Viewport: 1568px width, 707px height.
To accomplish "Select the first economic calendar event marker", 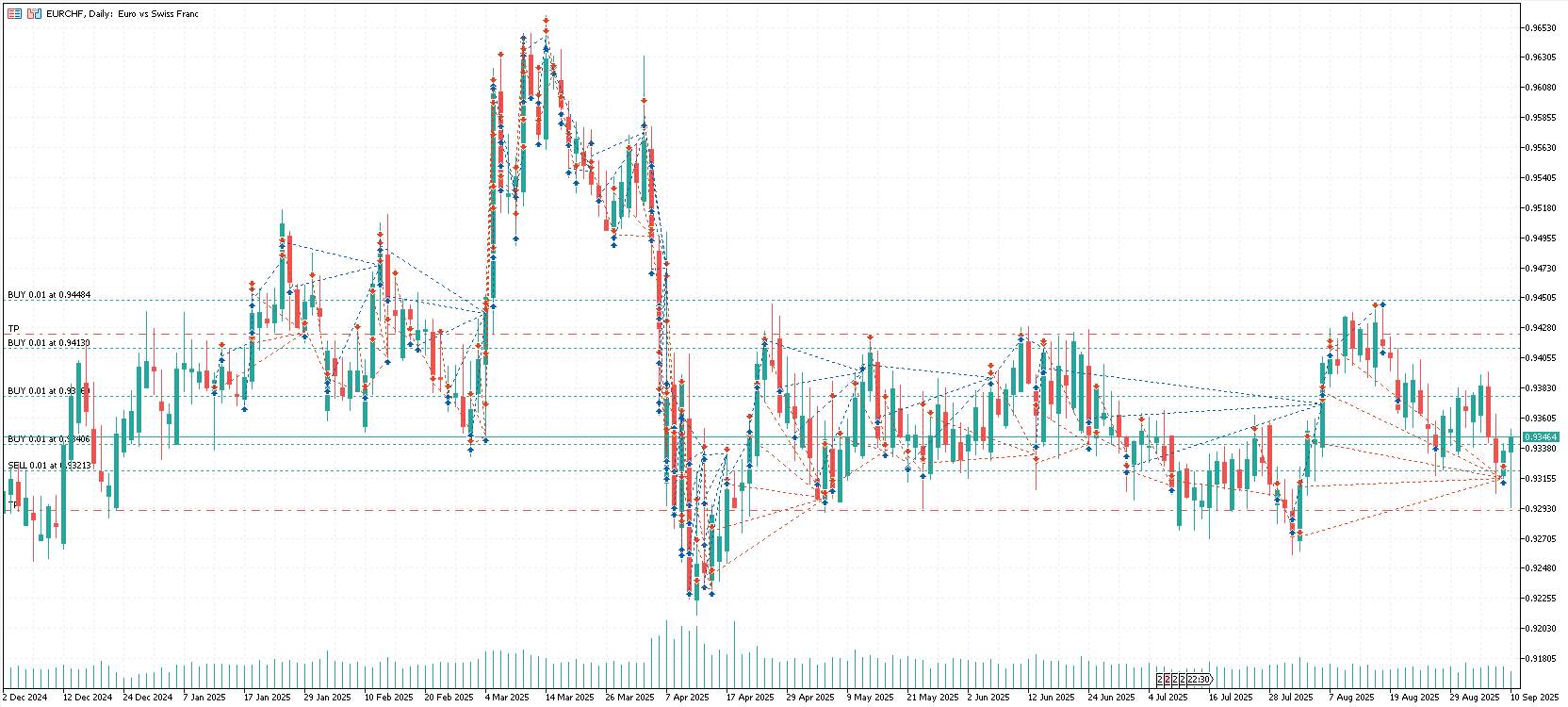I will tap(1161, 680).
